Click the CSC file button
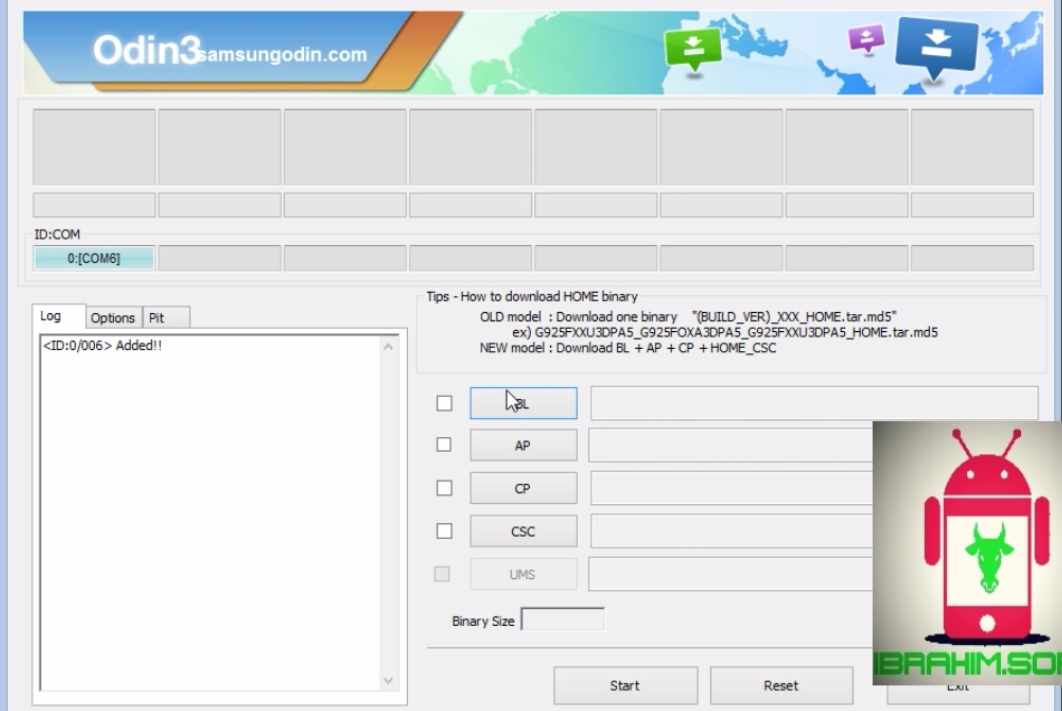The height and width of the screenshot is (711, 1062). (524, 532)
